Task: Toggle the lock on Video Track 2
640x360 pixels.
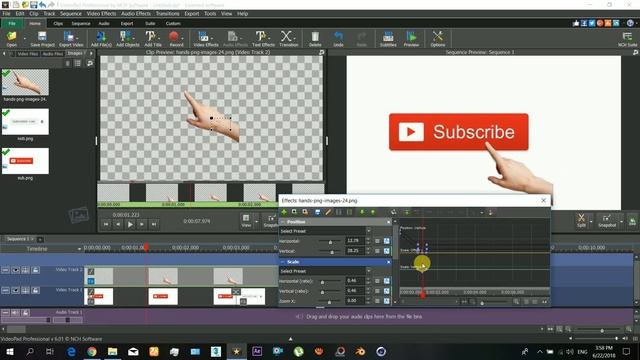Action: click(x=36, y=270)
